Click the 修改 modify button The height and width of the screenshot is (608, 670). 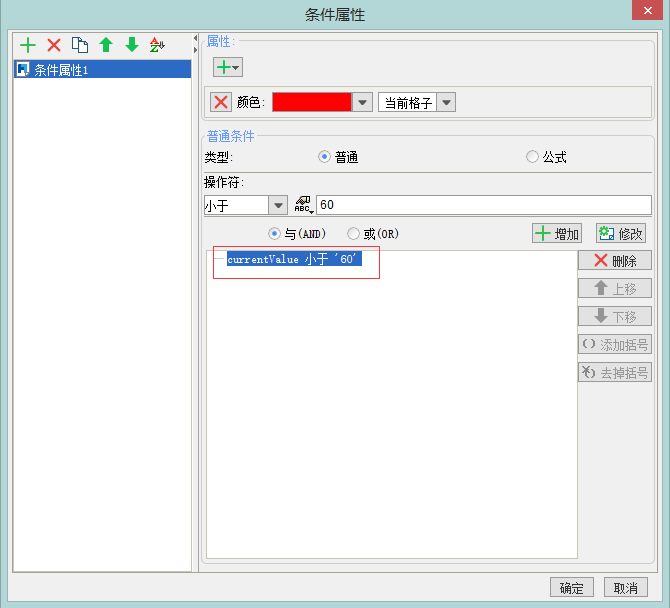(621, 233)
